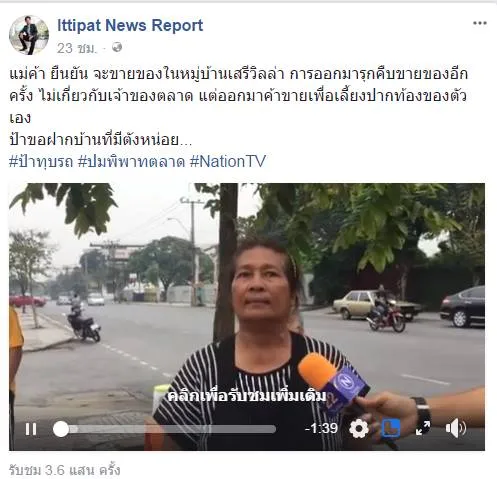Click the รับชม 3.6 แสน ครั้ง view count
The width and height of the screenshot is (497, 479).
coord(64,470)
